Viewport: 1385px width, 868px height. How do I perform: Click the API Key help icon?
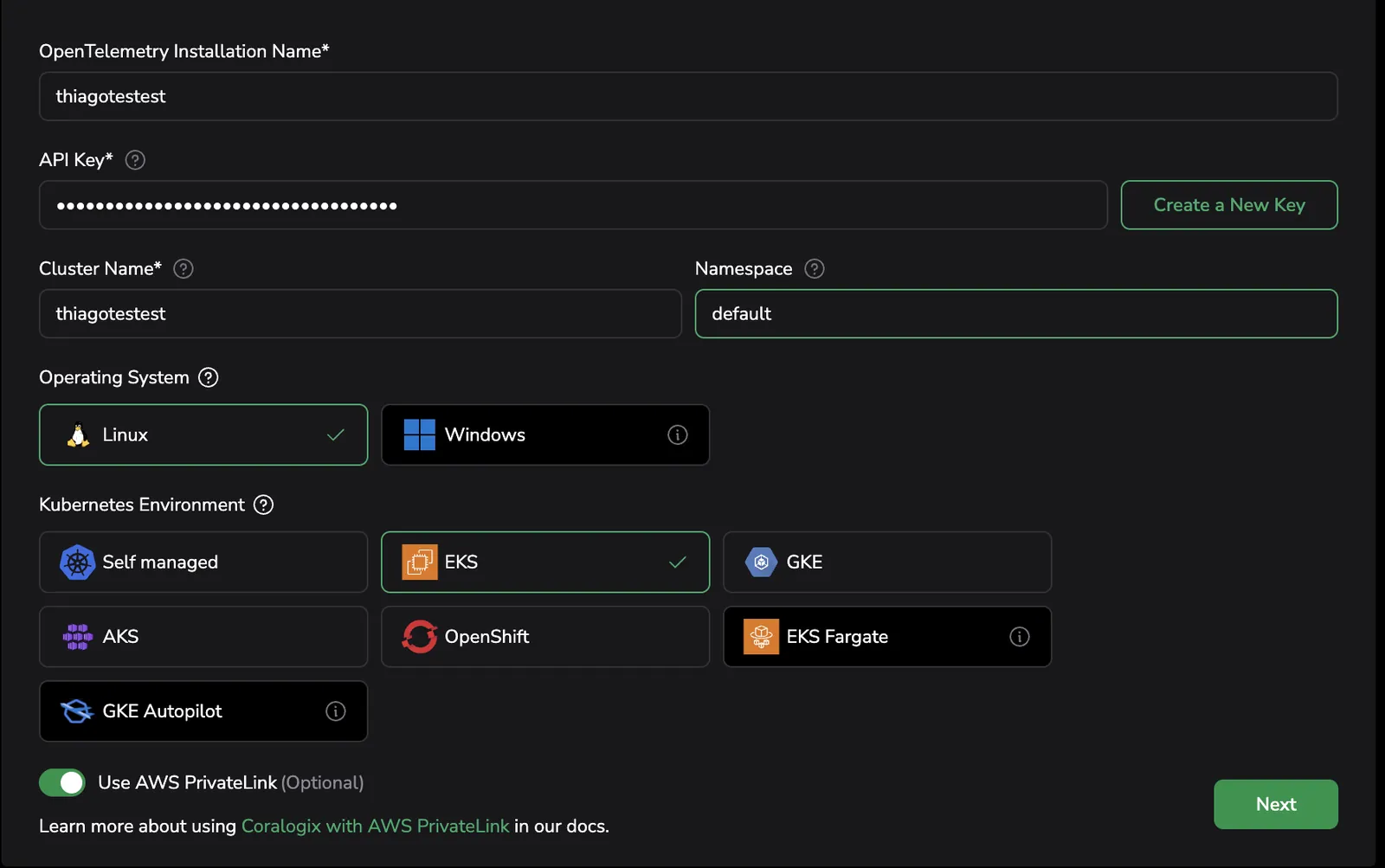[x=135, y=160]
